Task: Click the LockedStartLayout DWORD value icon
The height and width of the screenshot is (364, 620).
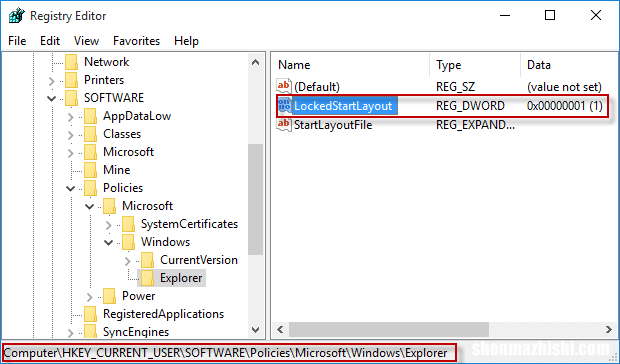Action: pos(284,106)
